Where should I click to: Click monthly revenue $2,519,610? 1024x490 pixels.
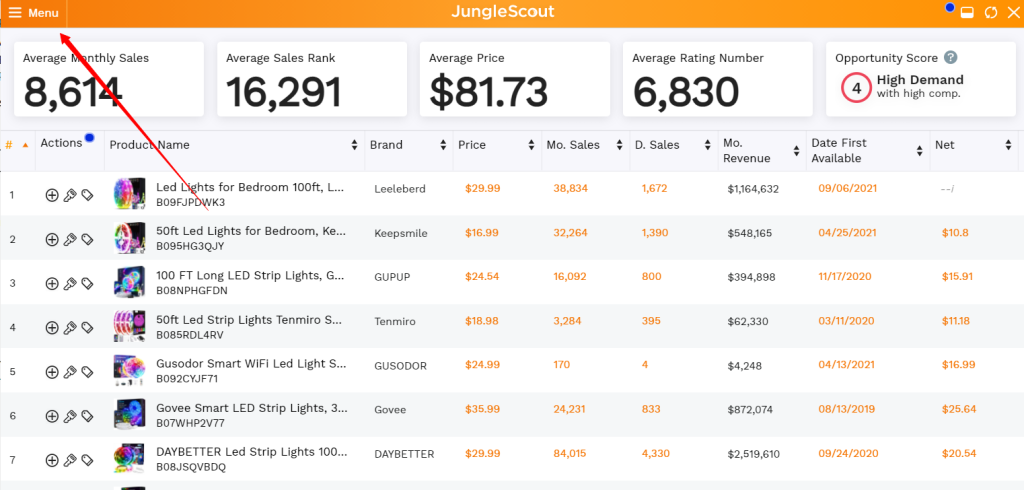tap(753, 454)
